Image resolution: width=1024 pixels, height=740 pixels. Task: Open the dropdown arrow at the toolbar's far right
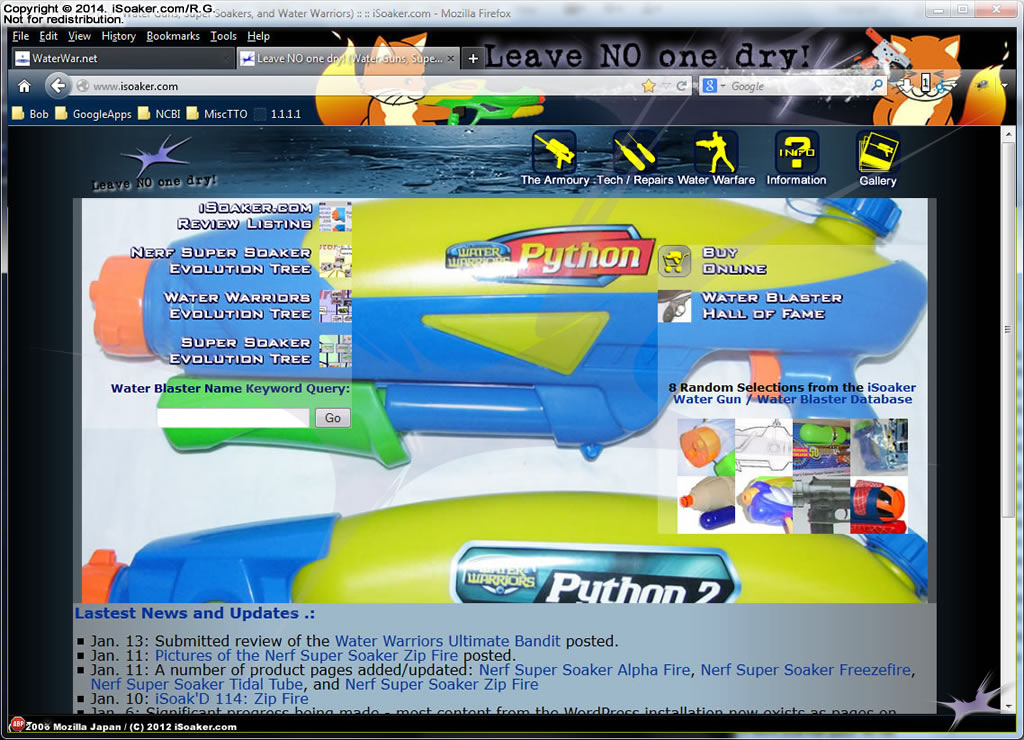tap(1004, 86)
